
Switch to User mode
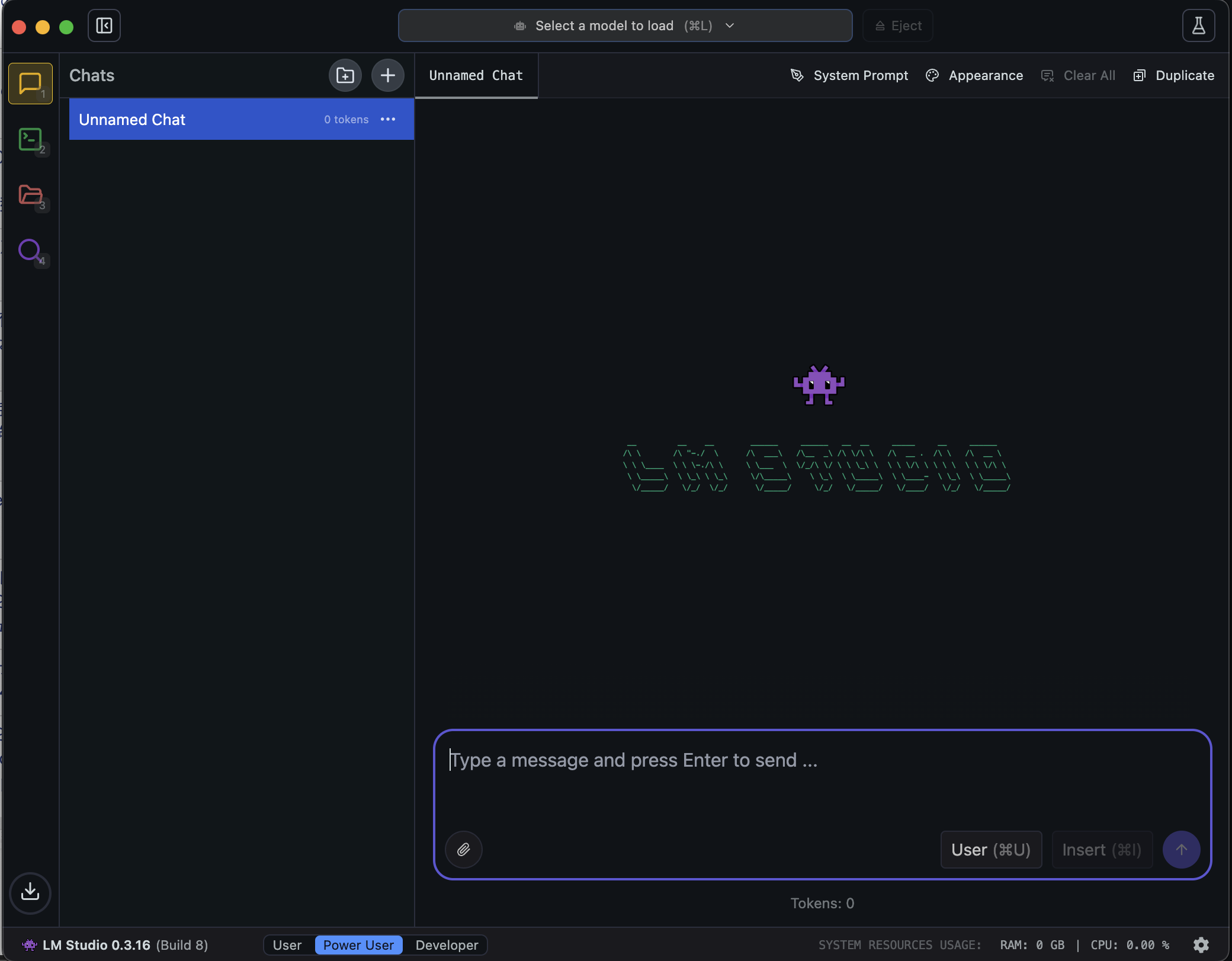click(x=287, y=945)
